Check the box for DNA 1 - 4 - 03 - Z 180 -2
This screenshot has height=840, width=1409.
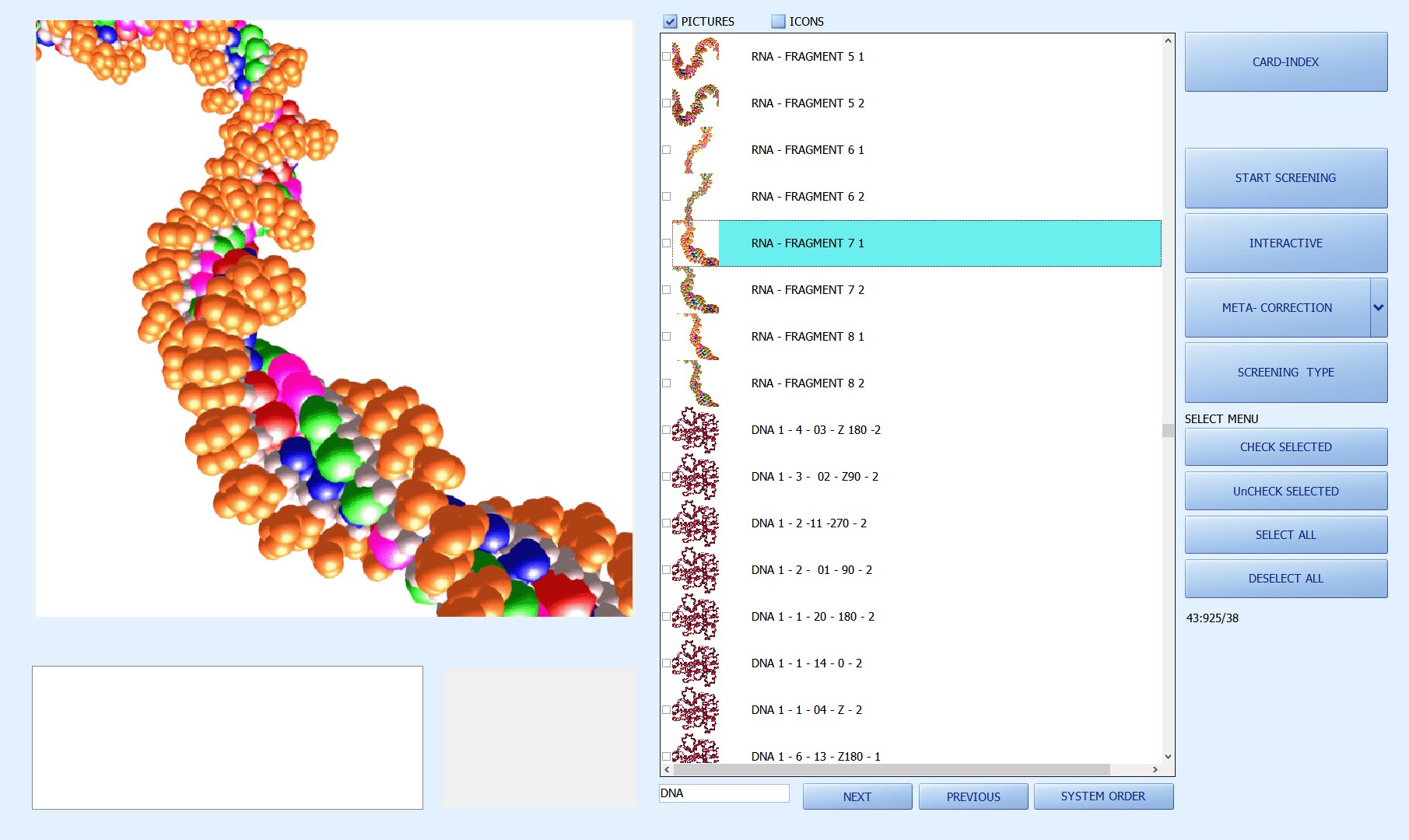tap(666, 430)
